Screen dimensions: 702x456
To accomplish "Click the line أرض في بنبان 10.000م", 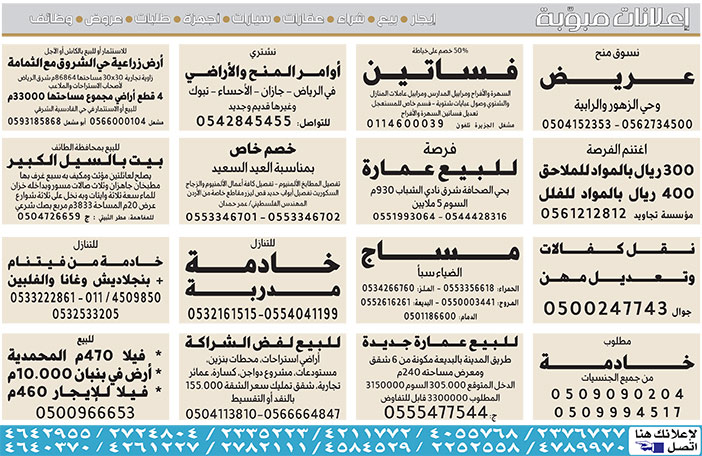I will tap(80, 374).
